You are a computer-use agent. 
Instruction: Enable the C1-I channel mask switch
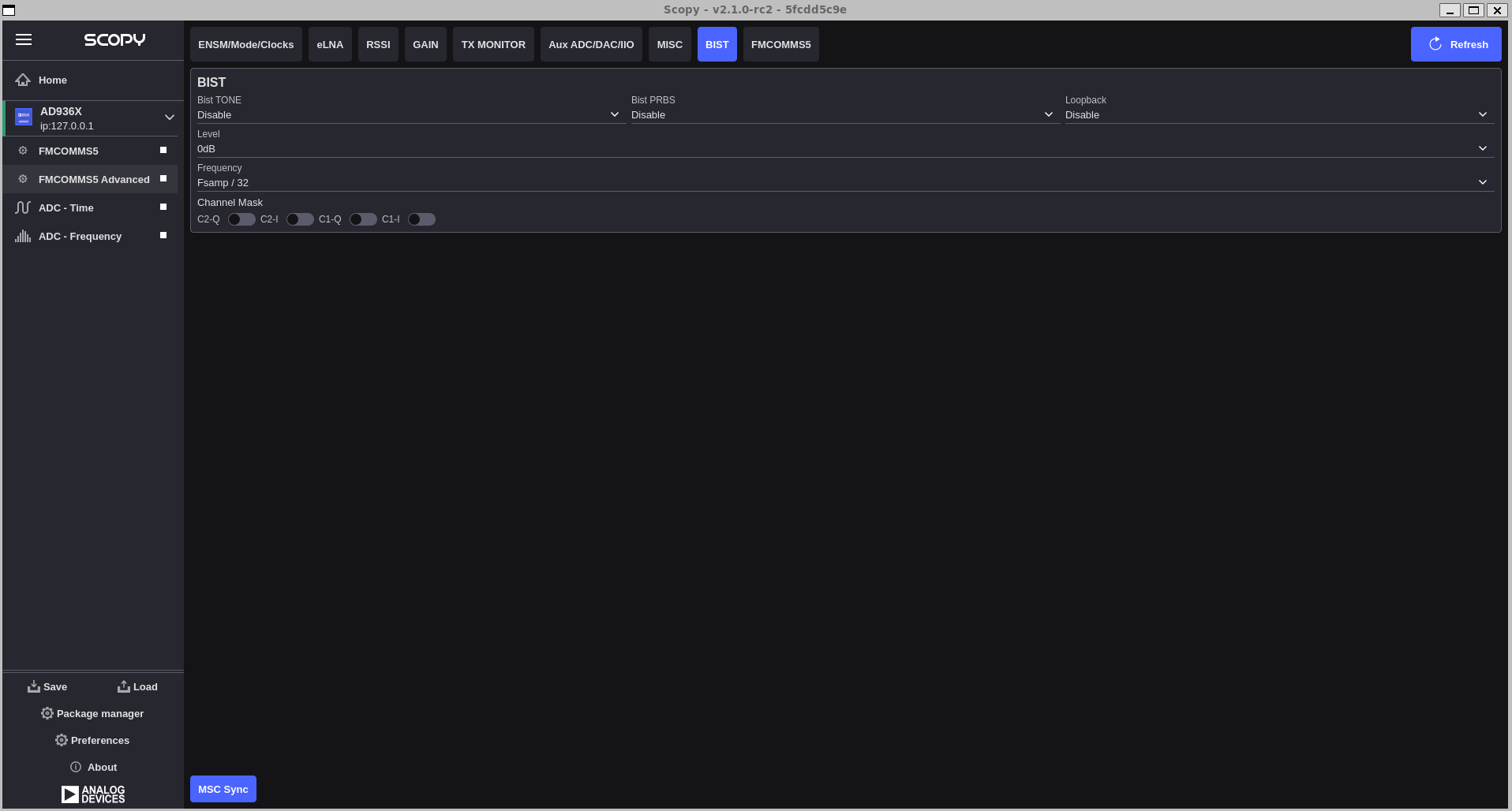tap(421, 219)
